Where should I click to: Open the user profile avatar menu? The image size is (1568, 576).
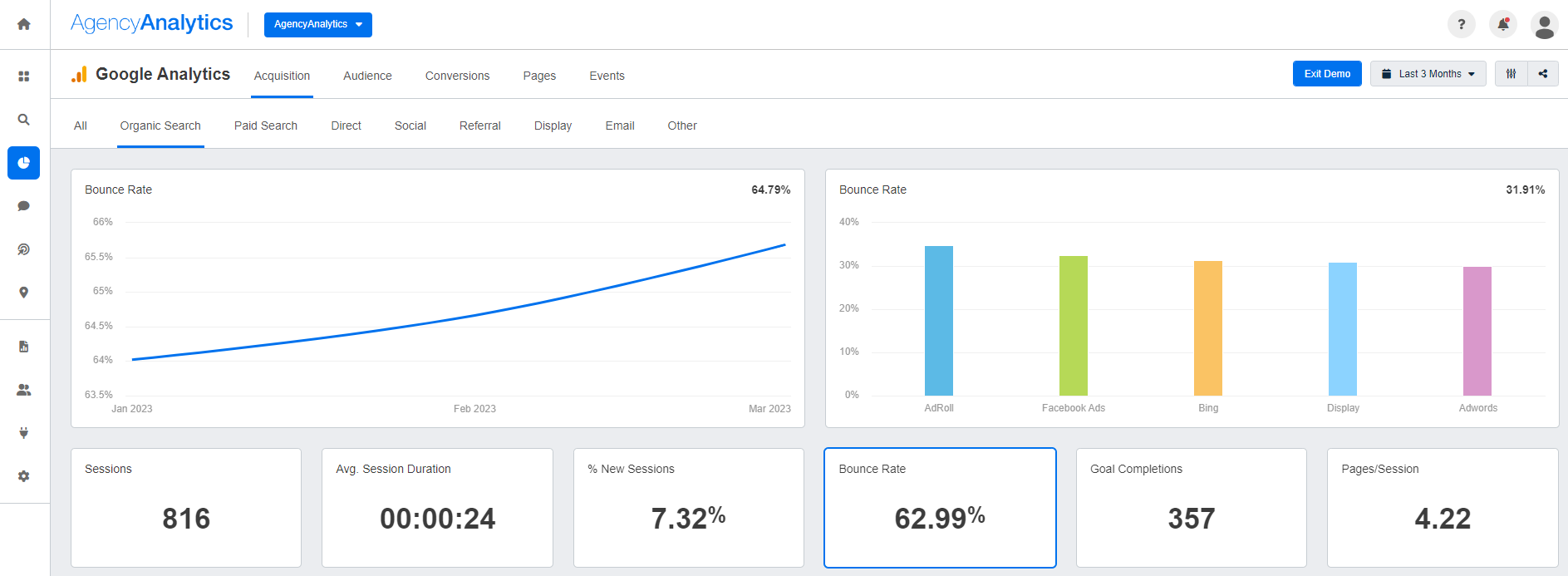pyautogui.click(x=1544, y=25)
